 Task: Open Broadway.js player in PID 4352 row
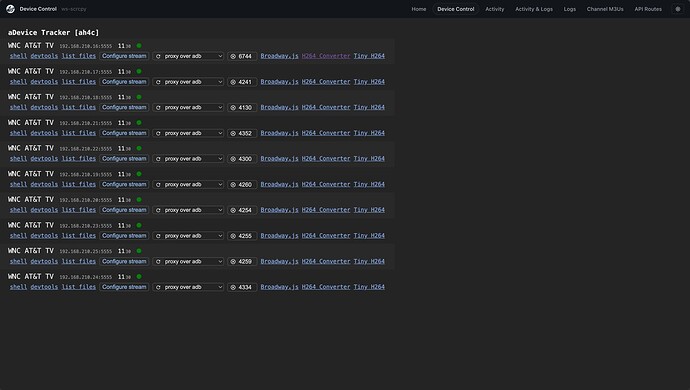coord(279,133)
